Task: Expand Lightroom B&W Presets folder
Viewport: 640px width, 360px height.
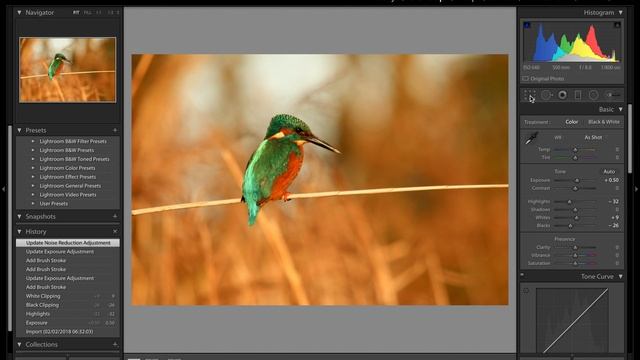Action: pyautogui.click(x=33, y=150)
